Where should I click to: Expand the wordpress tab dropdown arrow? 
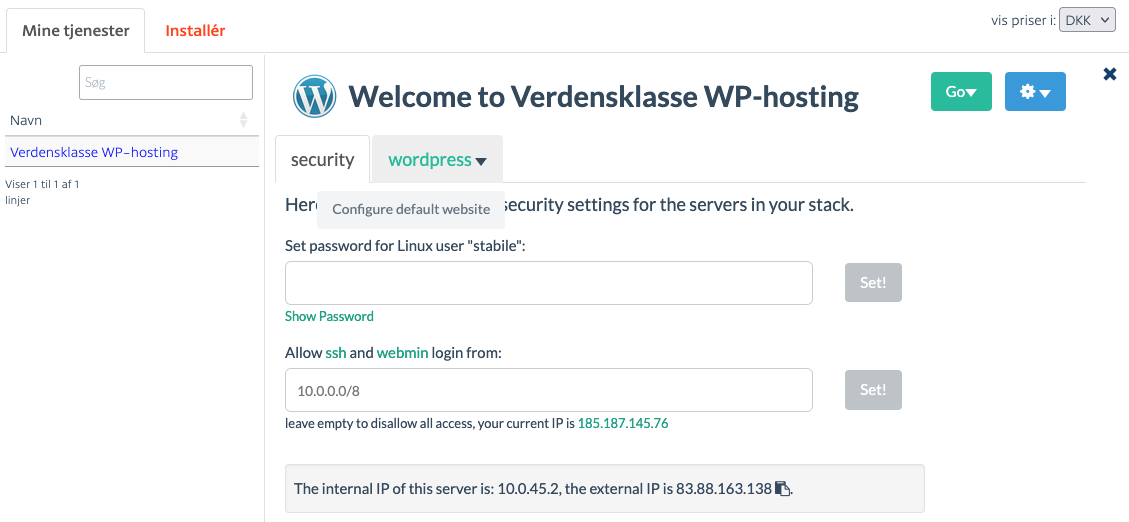point(481,161)
